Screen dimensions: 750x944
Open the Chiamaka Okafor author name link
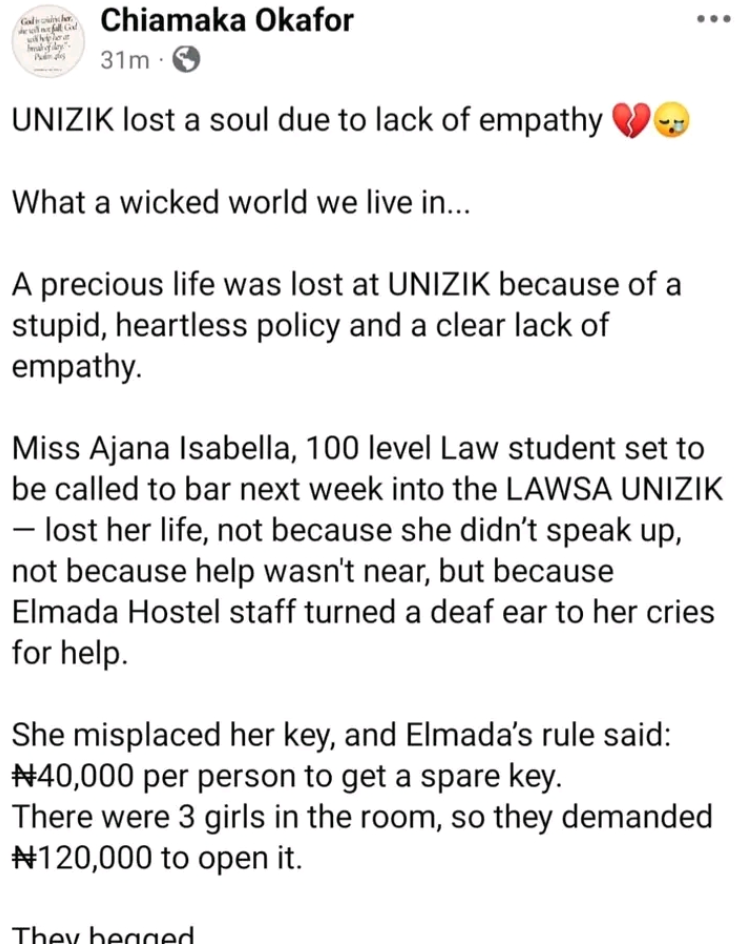(x=228, y=19)
